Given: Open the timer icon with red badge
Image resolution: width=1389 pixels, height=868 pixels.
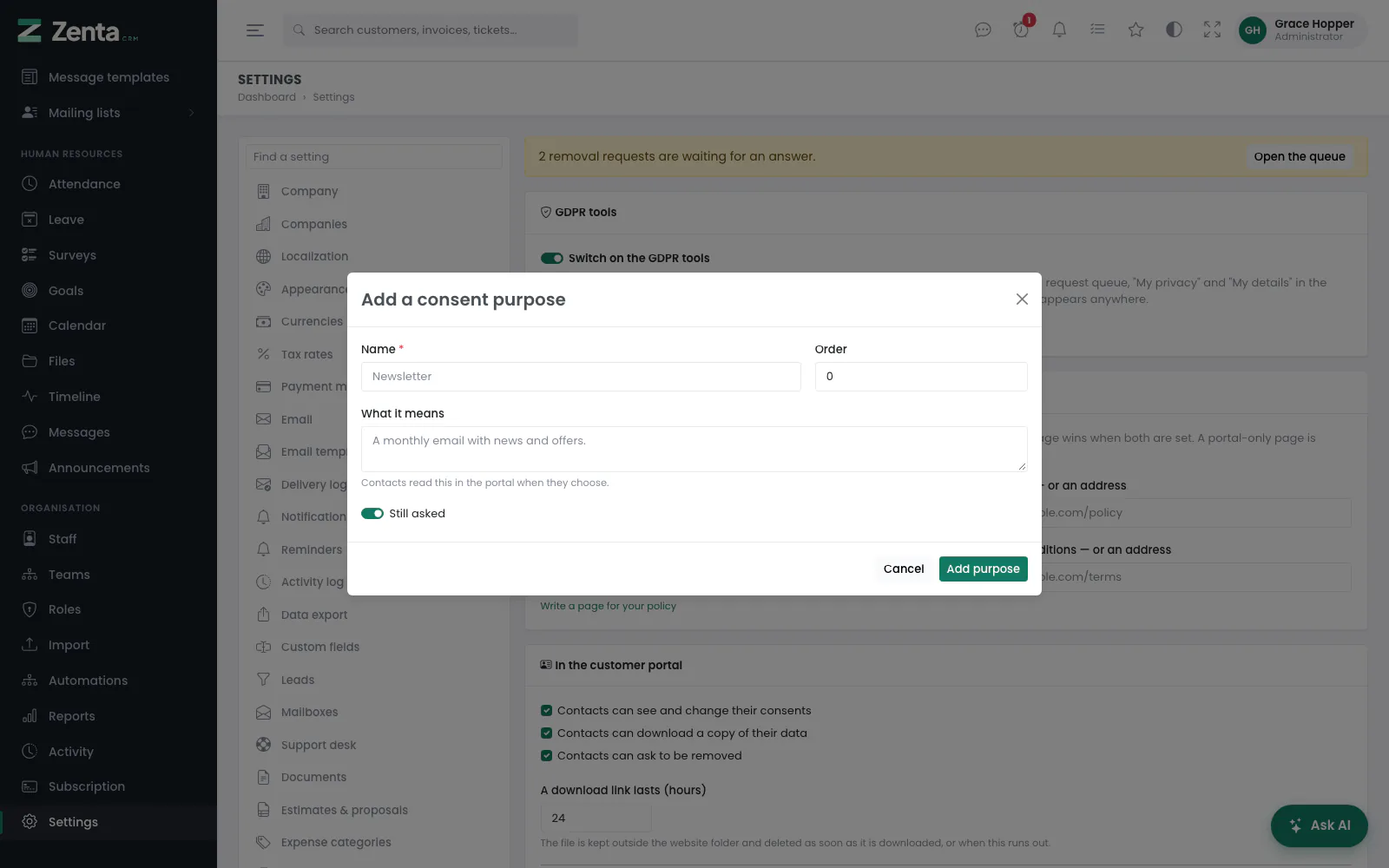Looking at the screenshot, I should pyautogui.click(x=1021, y=30).
